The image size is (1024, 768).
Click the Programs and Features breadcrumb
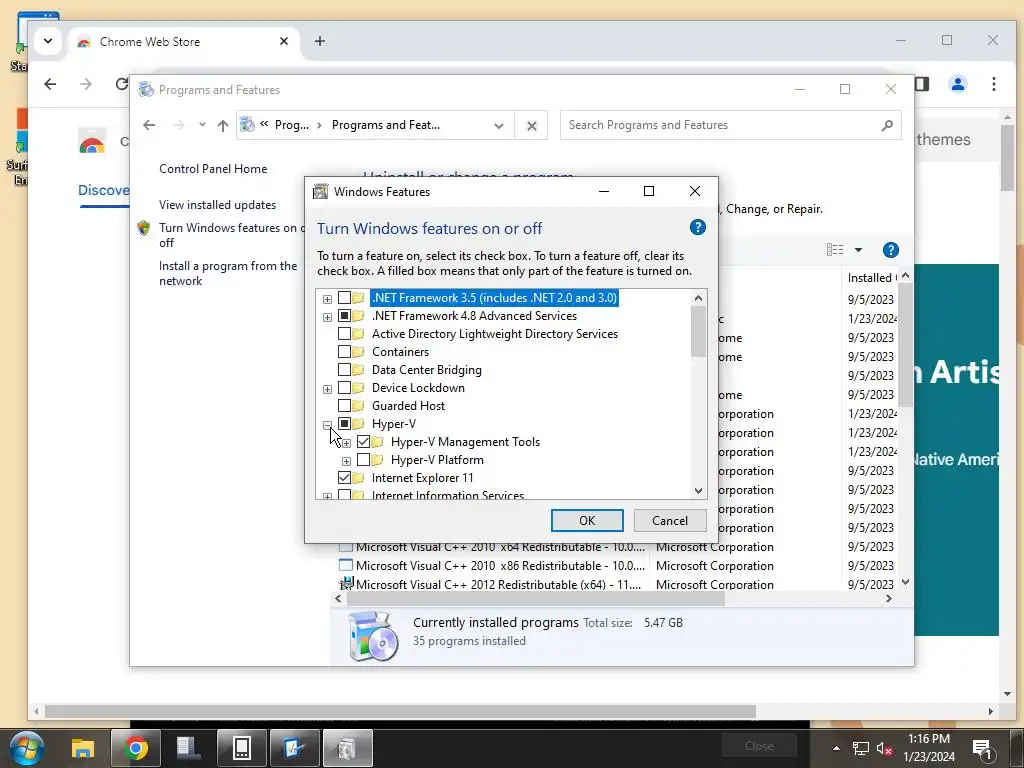(385, 125)
